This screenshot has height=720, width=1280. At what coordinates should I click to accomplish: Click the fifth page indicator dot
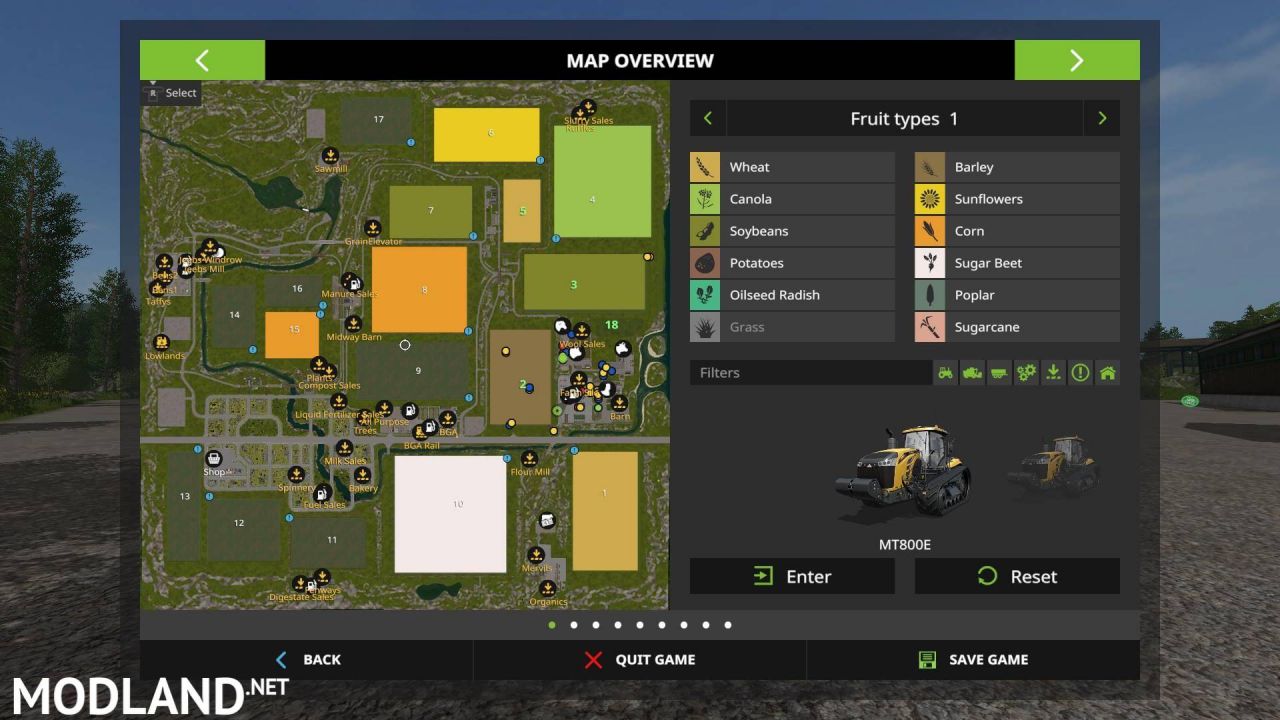pos(640,625)
